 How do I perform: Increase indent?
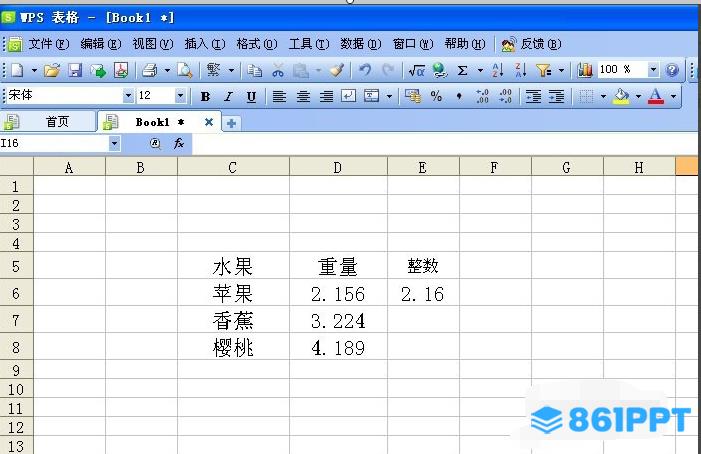[x=557, y=96]
